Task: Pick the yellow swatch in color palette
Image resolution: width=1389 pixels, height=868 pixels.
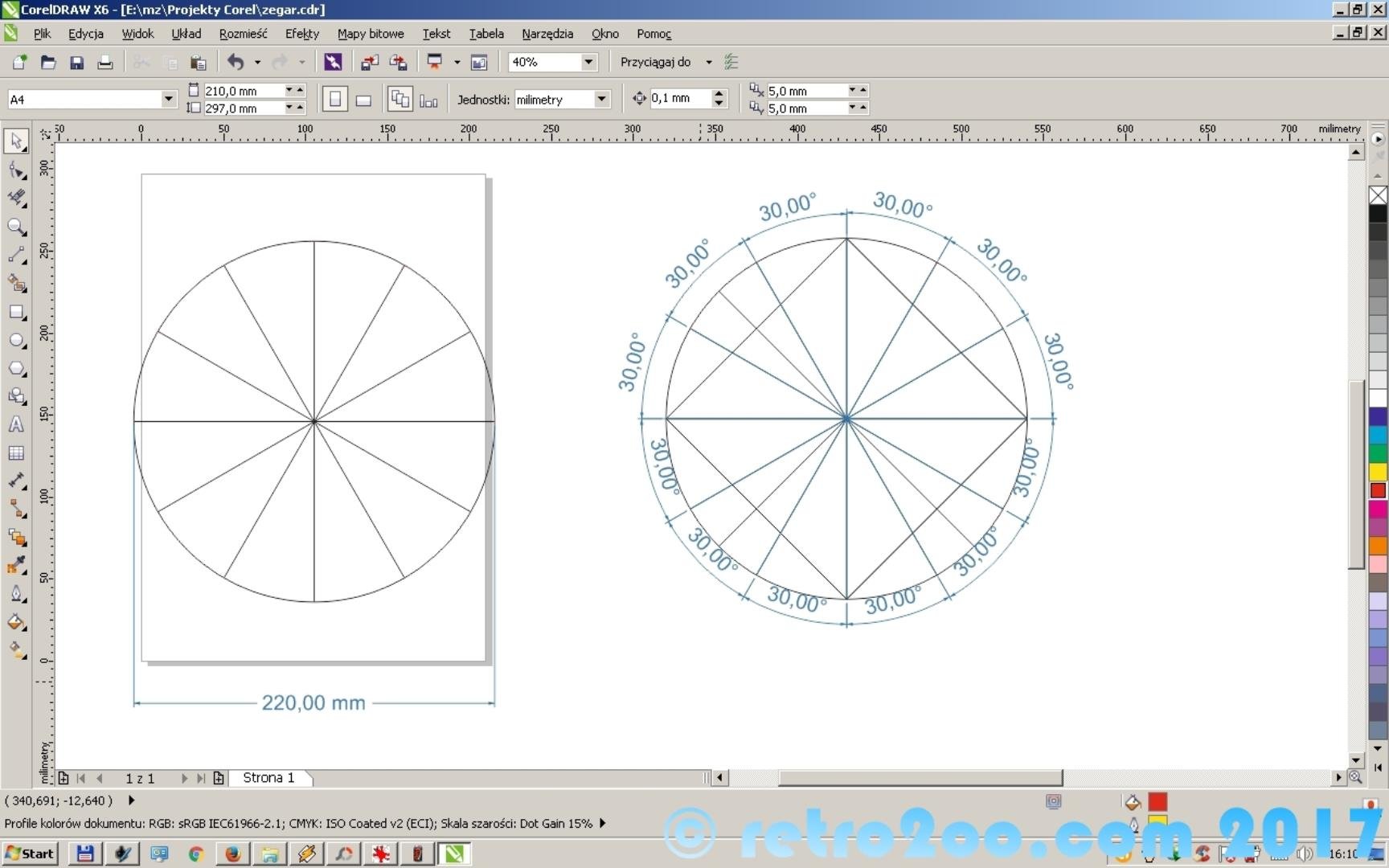Action: click(1378, 471)
